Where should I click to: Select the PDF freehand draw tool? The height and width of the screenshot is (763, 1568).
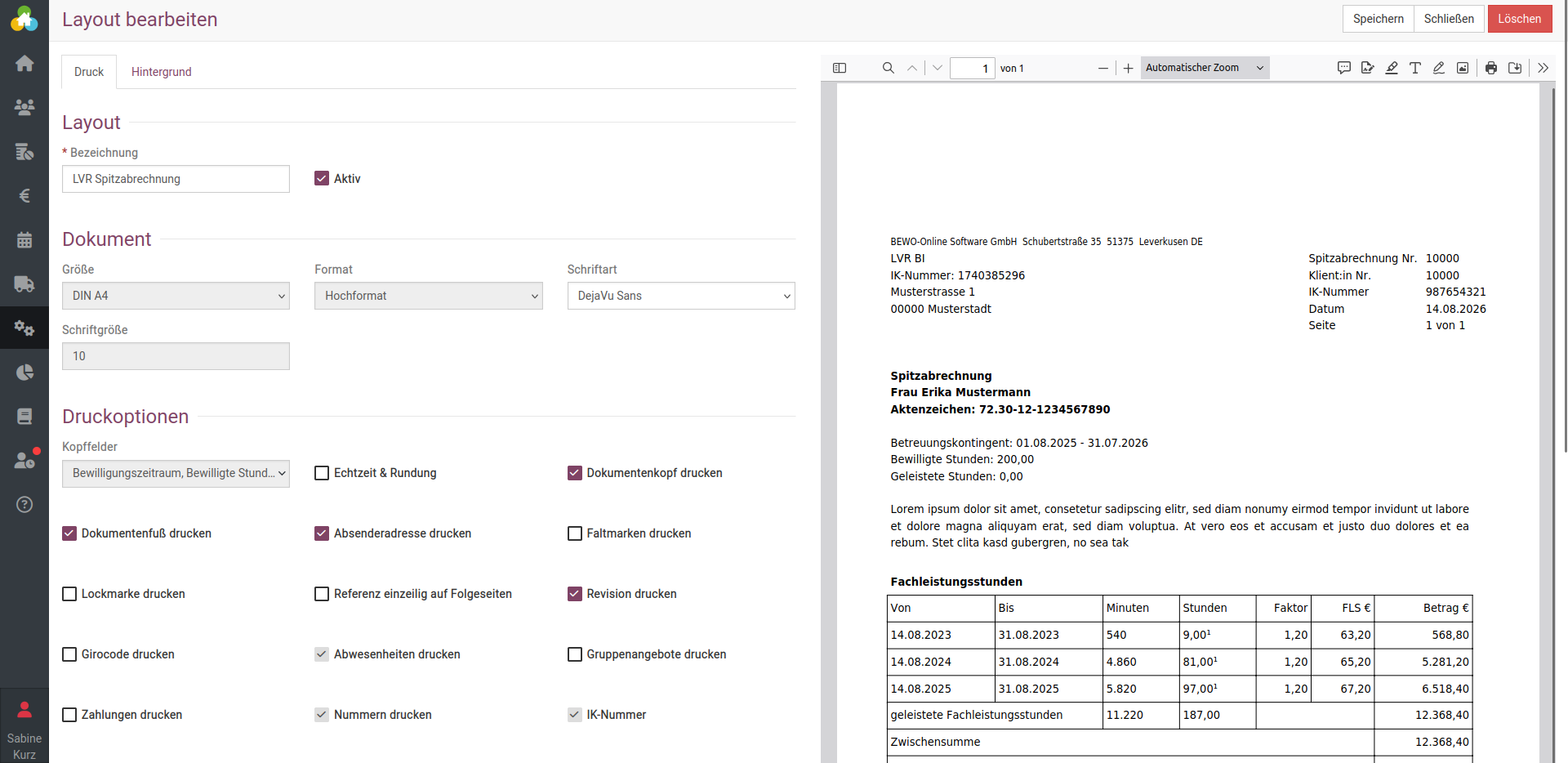click(x=1439, y=68)
